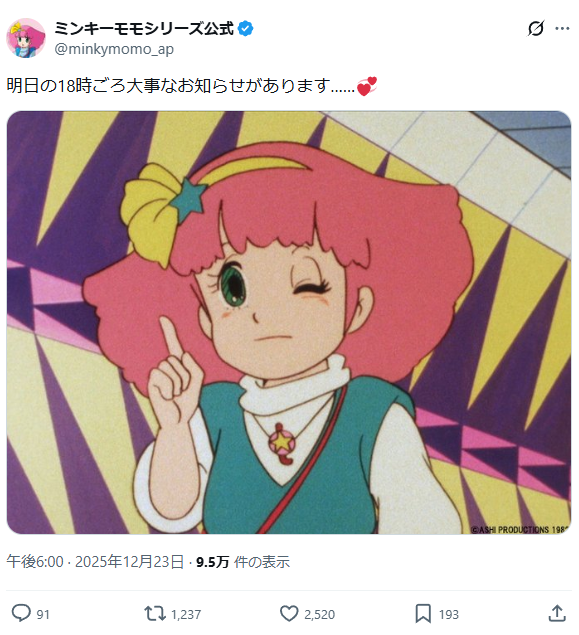Click the two hearts emoji in tweet
The height and width of the screenshot is (635, 579).
tap(367, 86)
